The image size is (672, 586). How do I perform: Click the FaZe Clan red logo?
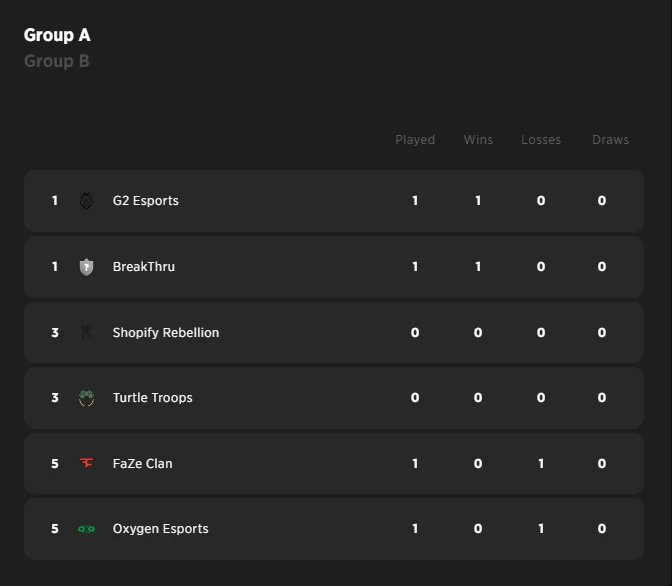point(86,463)
